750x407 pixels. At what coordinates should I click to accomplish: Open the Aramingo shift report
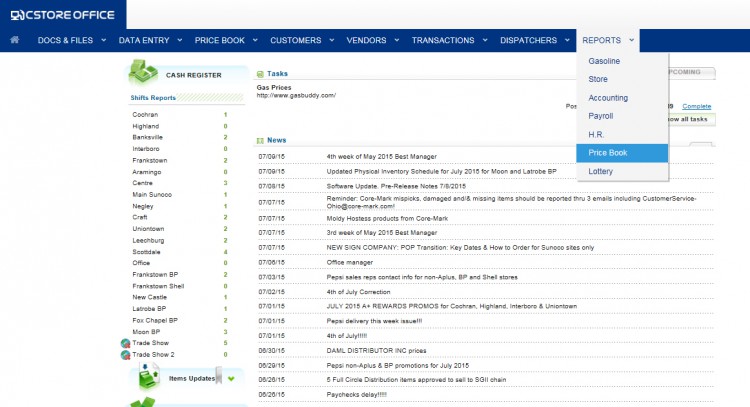coord(146,172)
